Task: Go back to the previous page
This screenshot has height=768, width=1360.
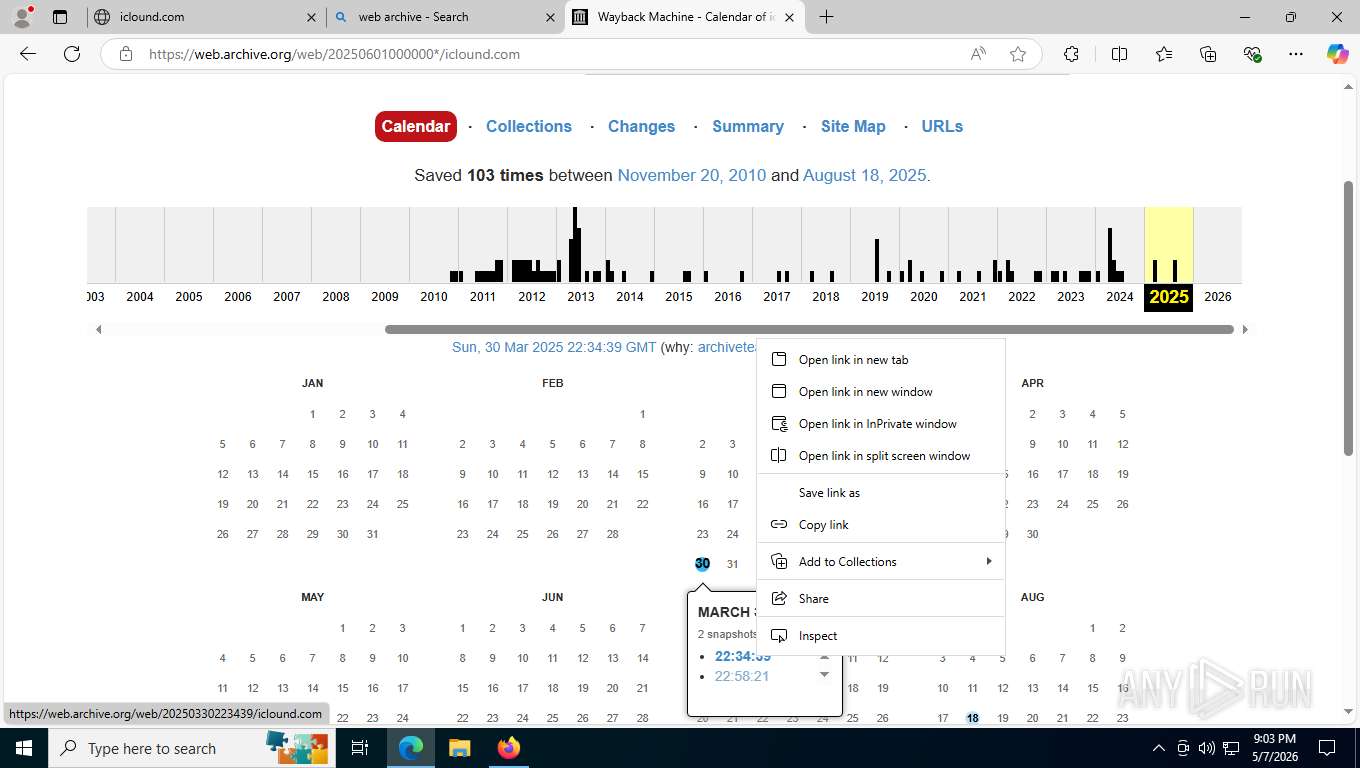Action: (28, 54)
